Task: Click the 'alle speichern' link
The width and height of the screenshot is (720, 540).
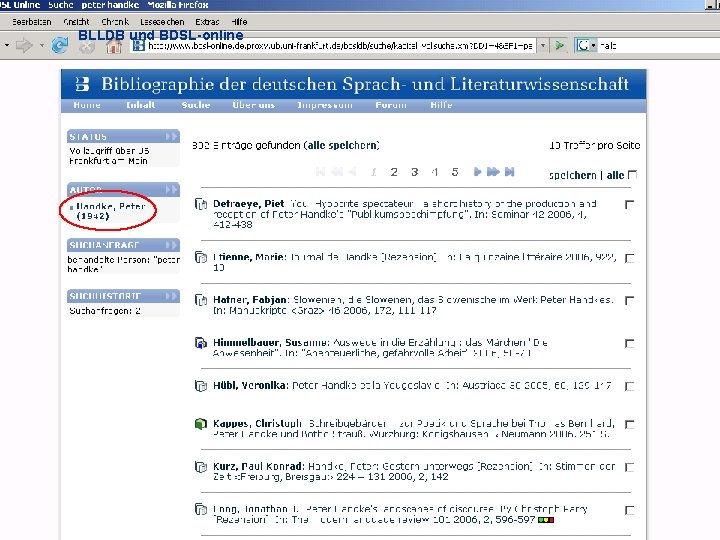Action: 342,146
